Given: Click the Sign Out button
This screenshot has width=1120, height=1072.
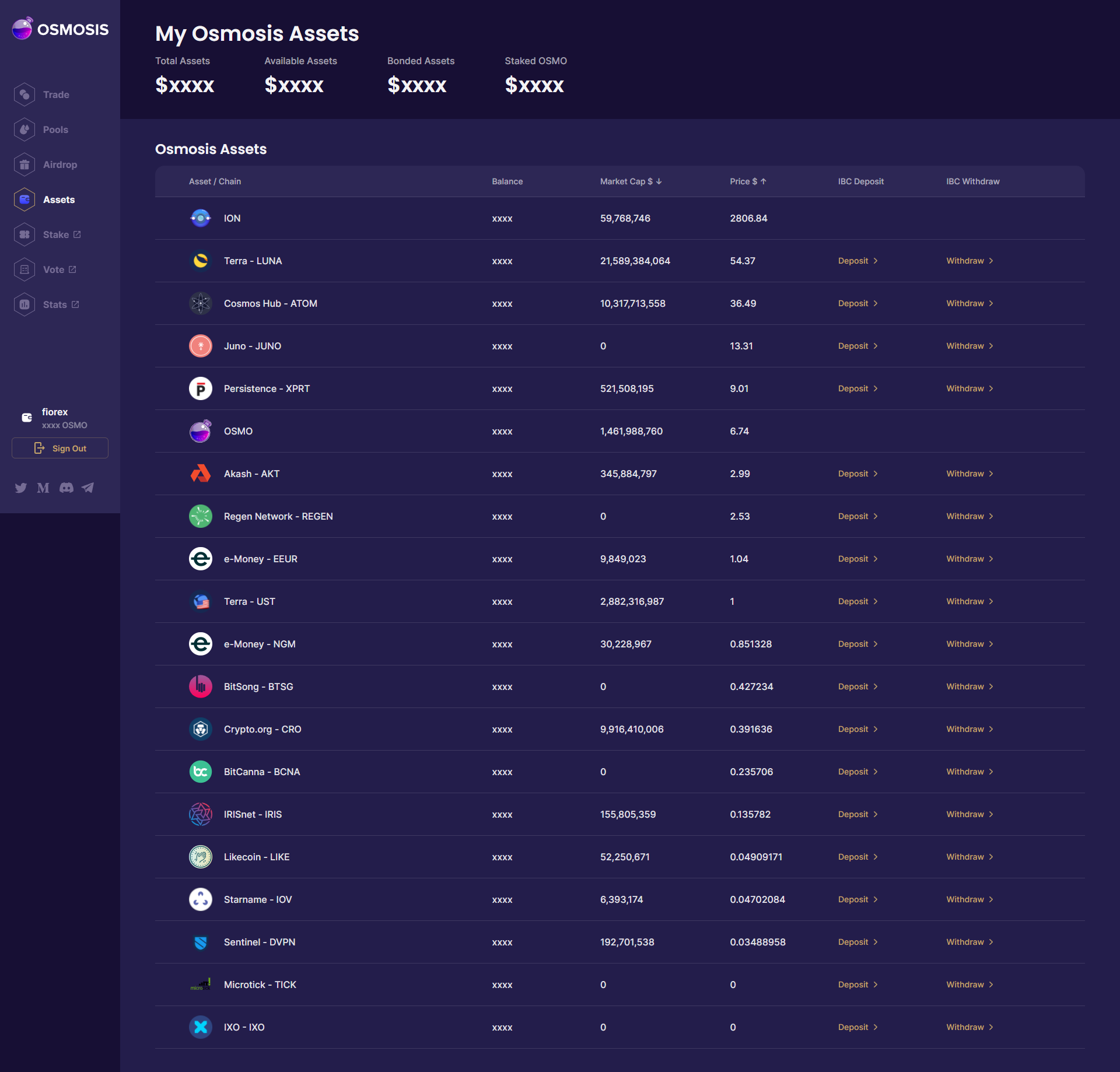Looking at the screenshot, I should pyautogui.click(x=60, y=448).
